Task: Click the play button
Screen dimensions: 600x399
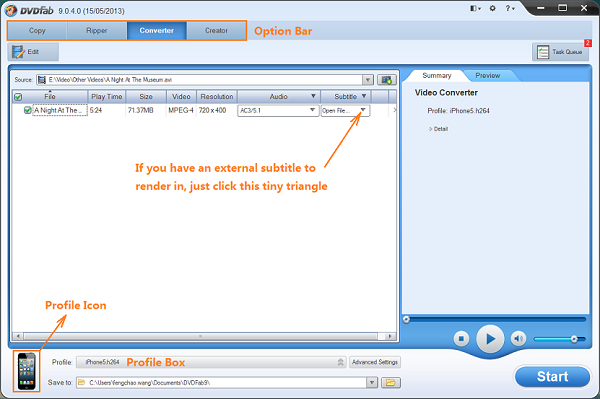Action: pyautogui.click(x=490, y=339)
